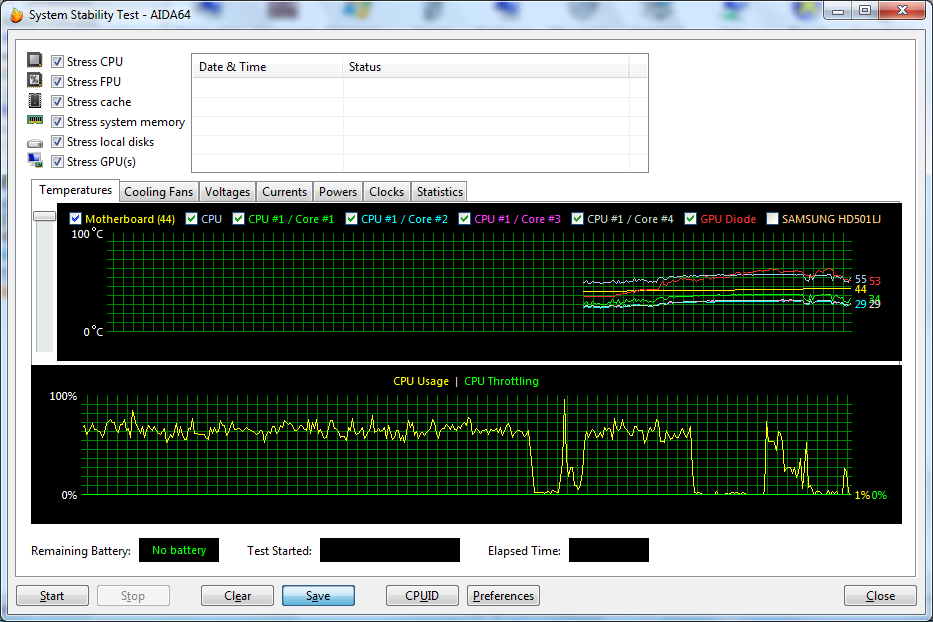Viewport: 933px width, 622px height.
Task: Click the Elapsed Time field
Action: click(x=609, y=550)
